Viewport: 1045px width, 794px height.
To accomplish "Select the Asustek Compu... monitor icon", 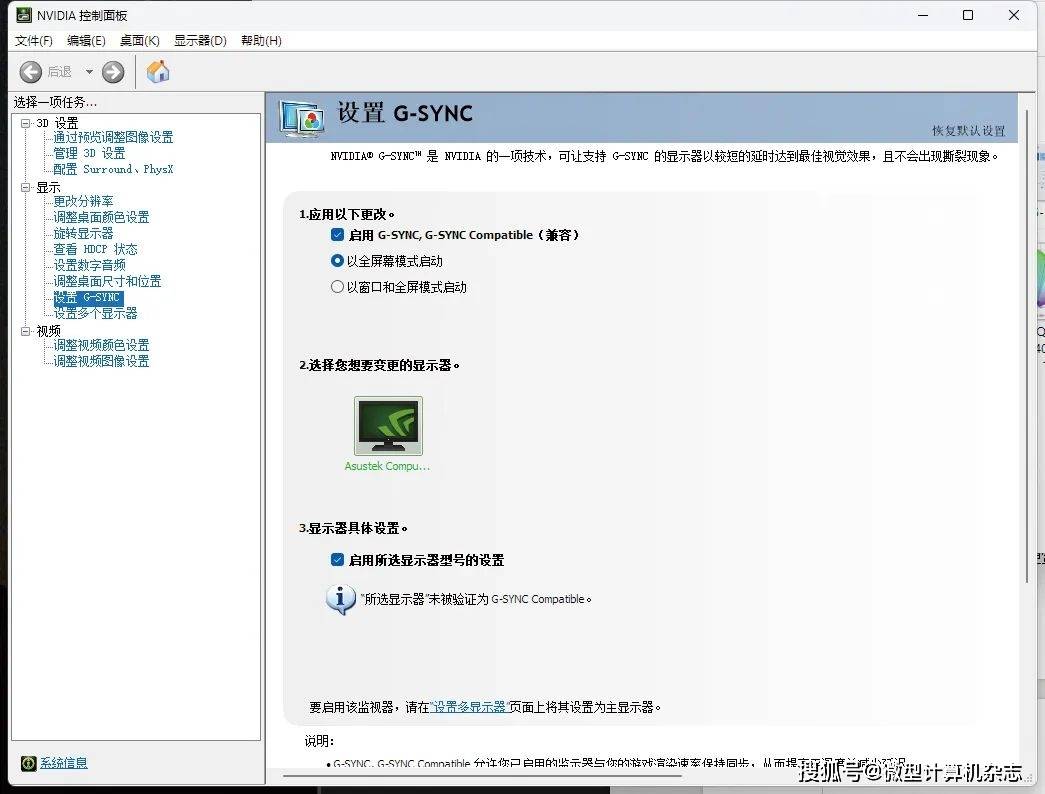I will [x=387, y=425].
